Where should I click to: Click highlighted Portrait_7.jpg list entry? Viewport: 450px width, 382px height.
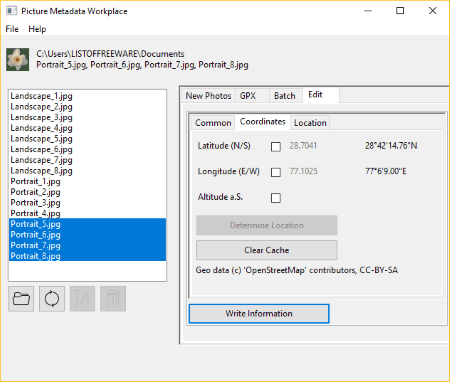tap(87, 245)
